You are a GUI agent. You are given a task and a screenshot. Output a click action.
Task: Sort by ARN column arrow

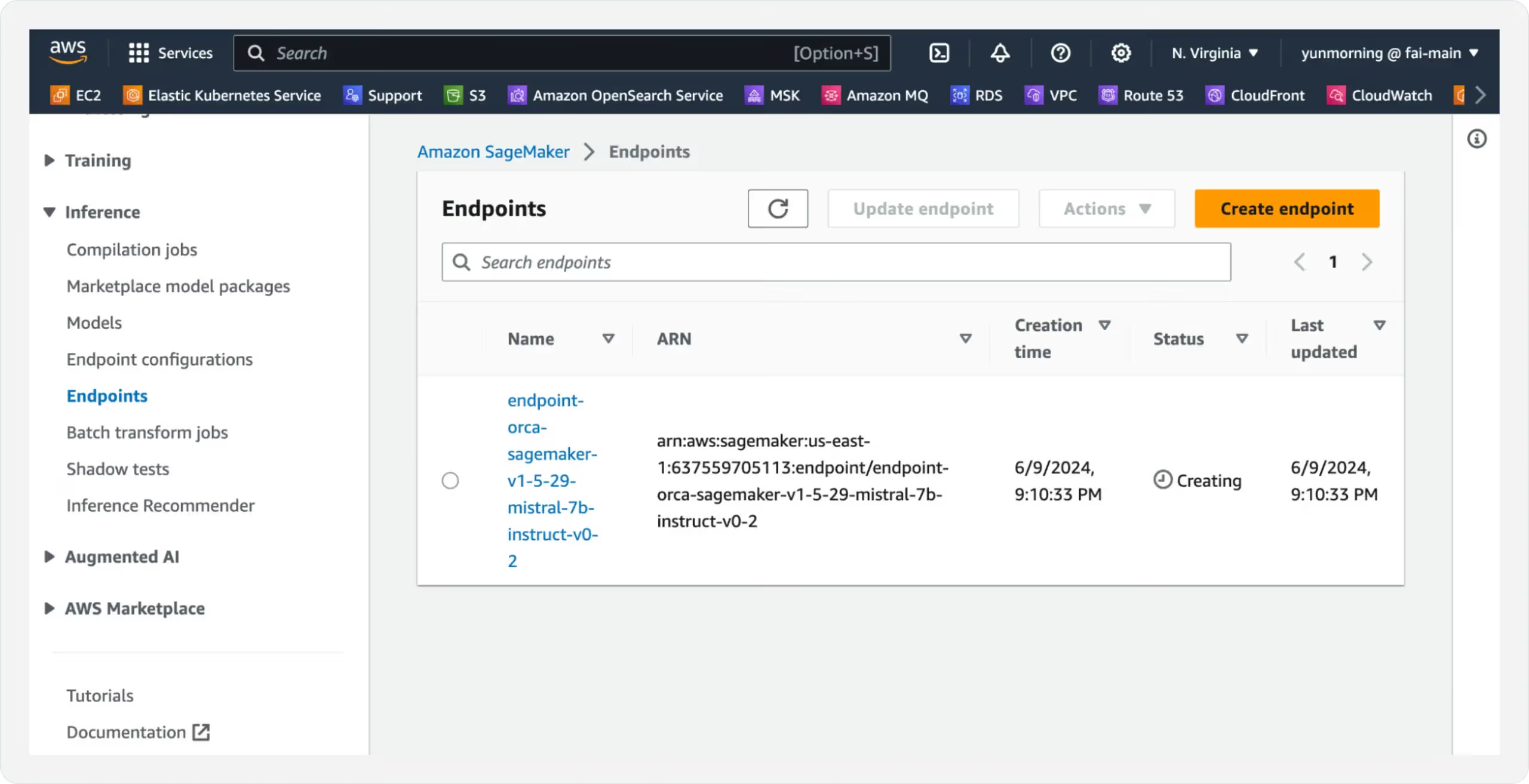pyautogui.click(x=965, y=339)
